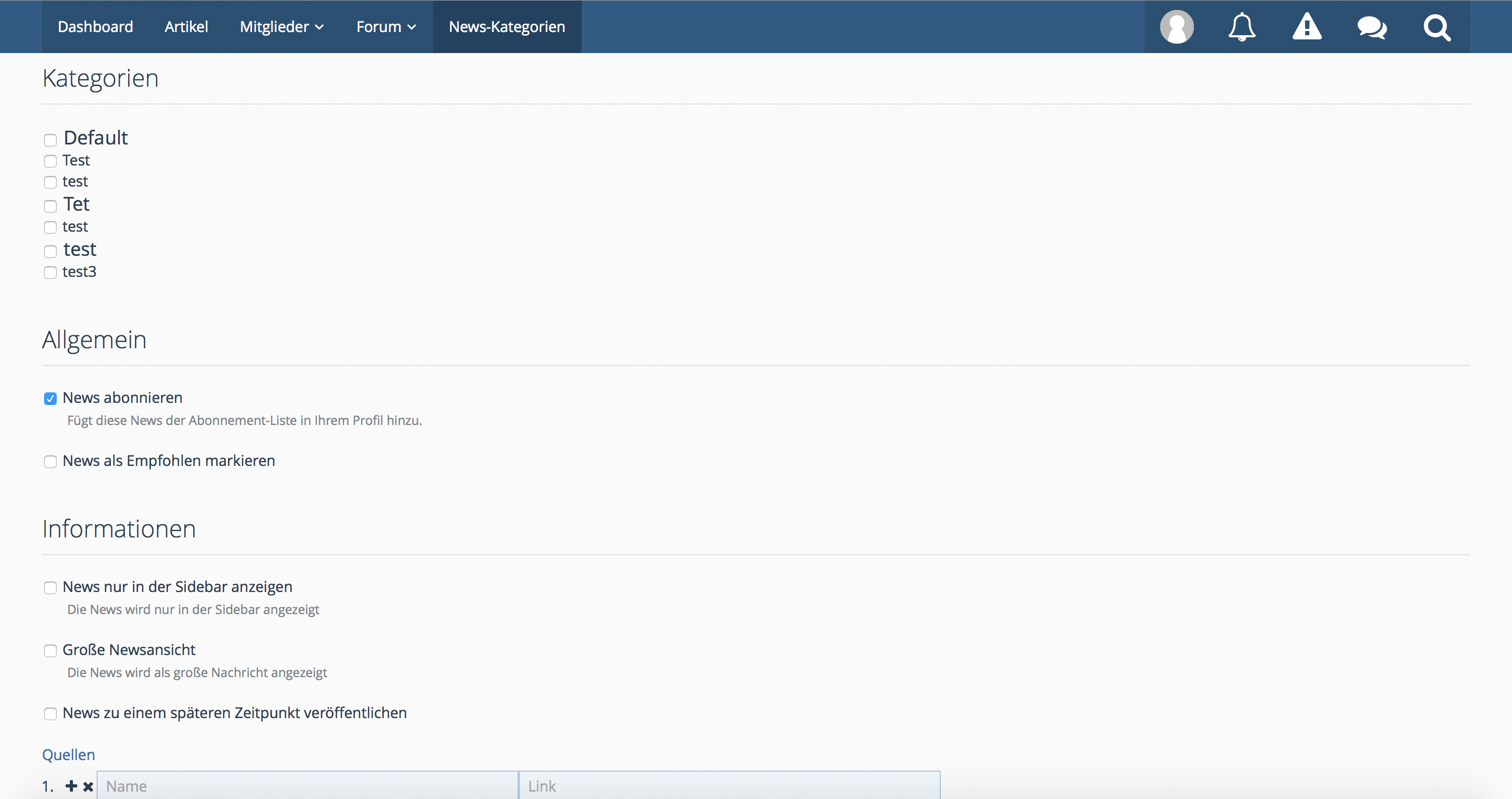Enable Große Newsansicht
The width and height of the screenshot is (1512, 799).
(50, 651)
